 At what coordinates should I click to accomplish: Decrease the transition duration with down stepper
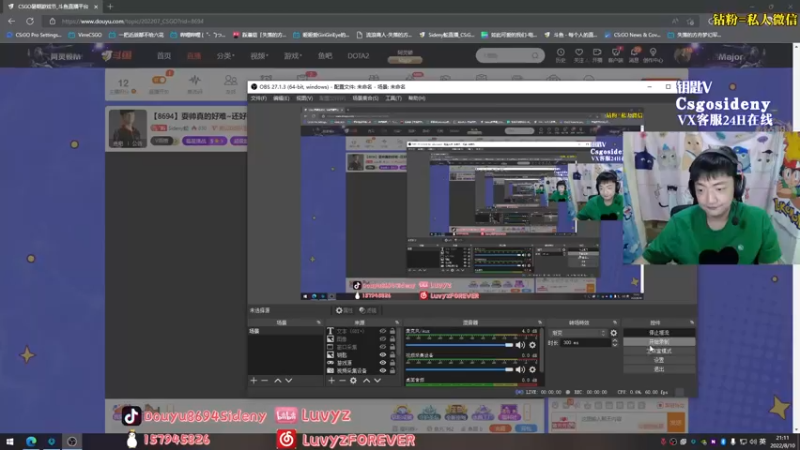coord(615,345)
